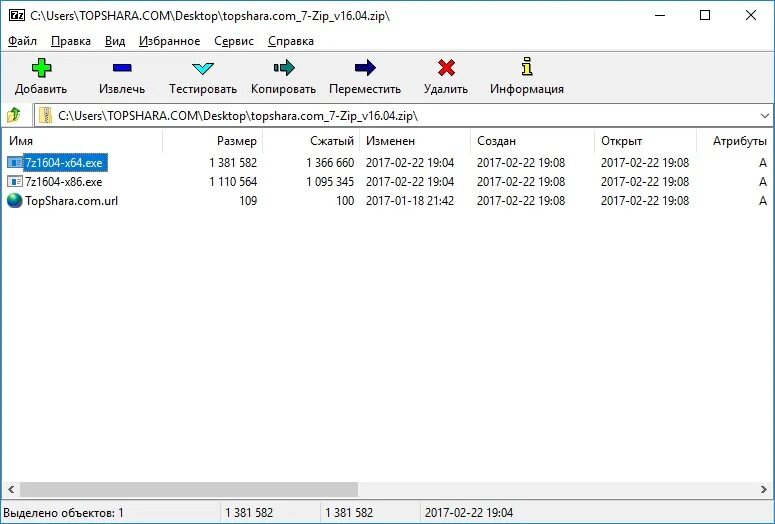Sort by Сжатый column header

[311, 141]
